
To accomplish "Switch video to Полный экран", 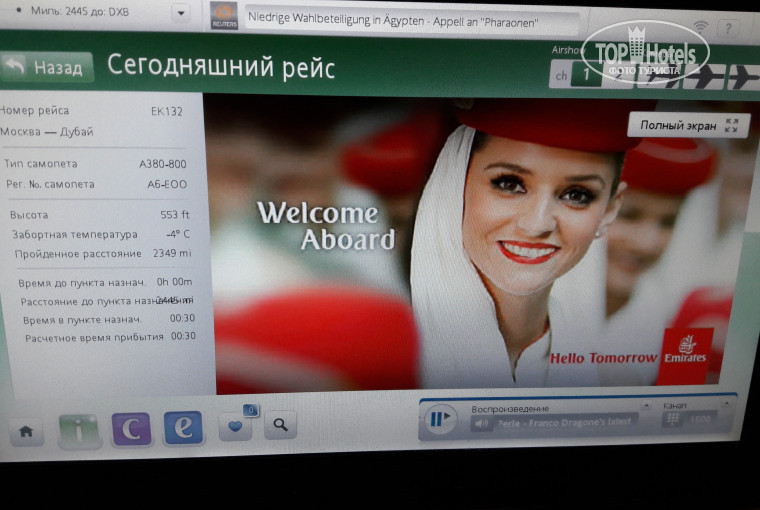I will coord(689,126).
